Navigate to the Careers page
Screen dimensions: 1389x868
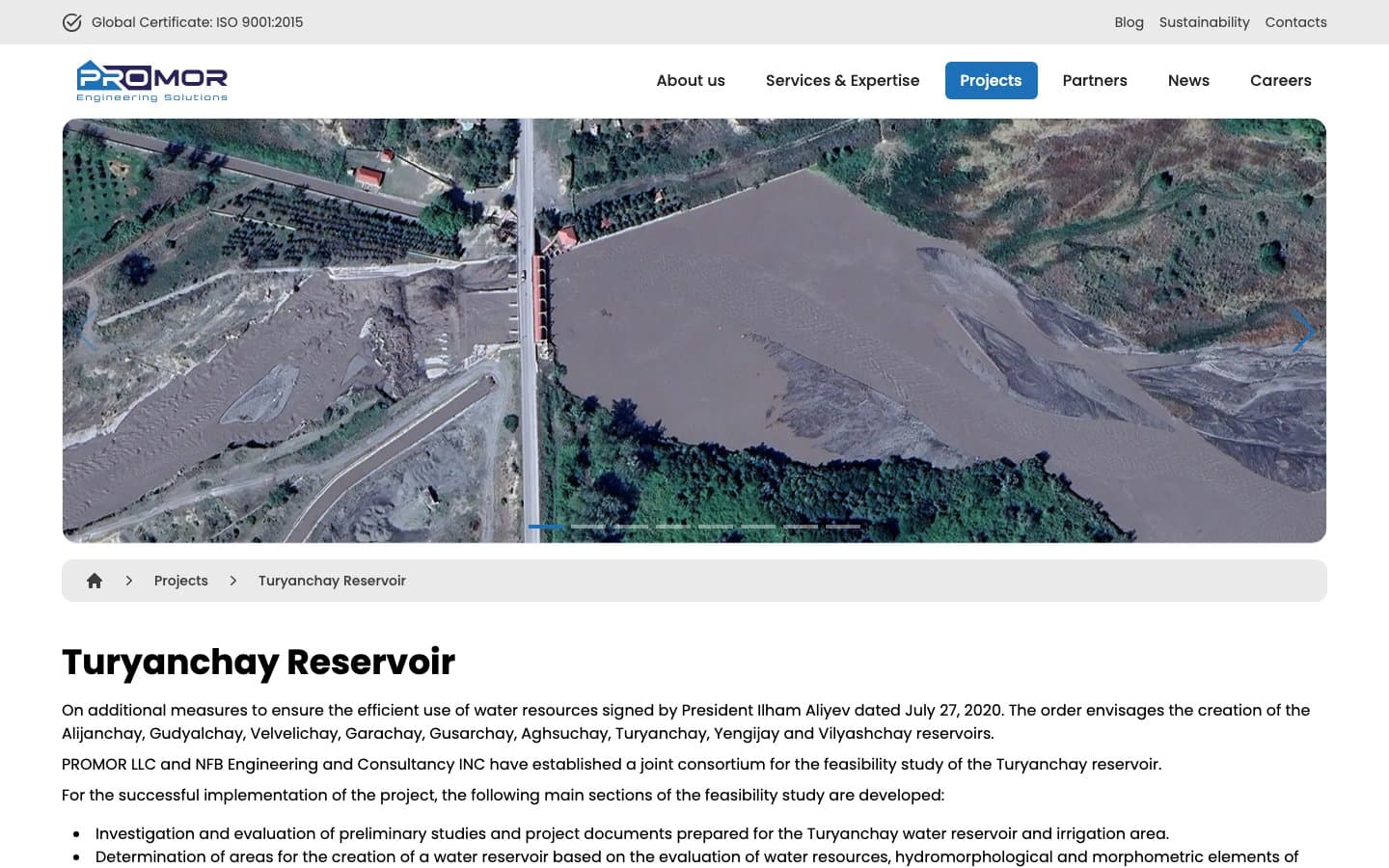coord(1281,80)
